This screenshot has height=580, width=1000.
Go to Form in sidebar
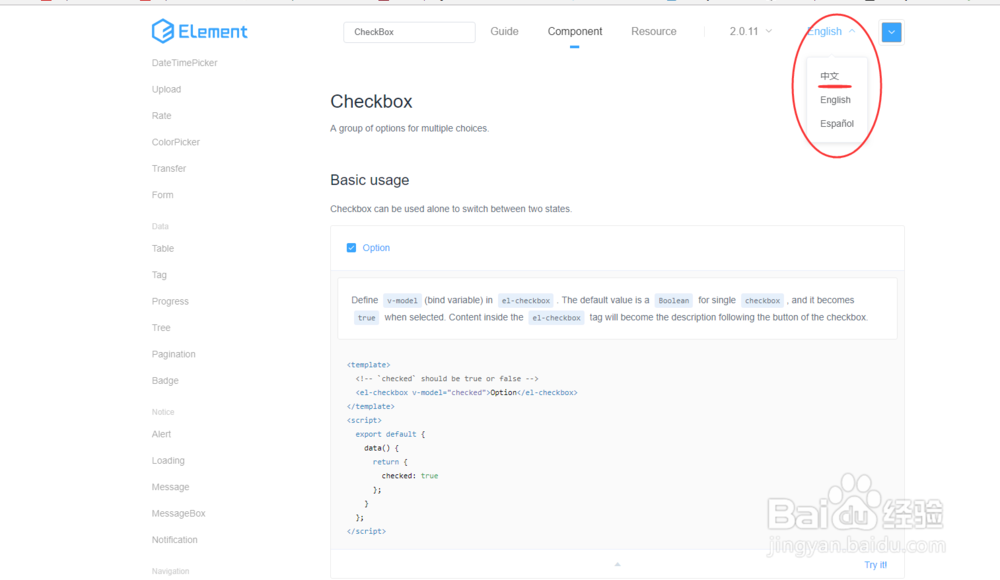tap(163, 195)
